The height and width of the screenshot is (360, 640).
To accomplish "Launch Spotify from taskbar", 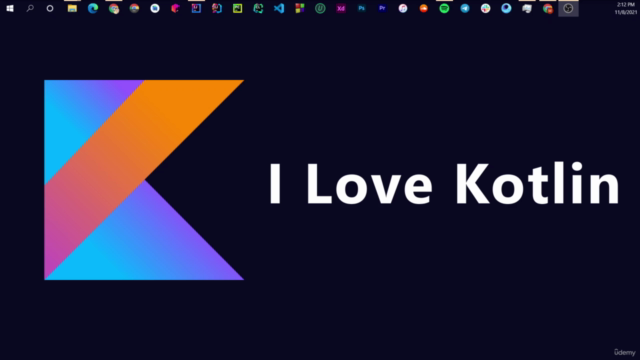I will coord(444,8).
